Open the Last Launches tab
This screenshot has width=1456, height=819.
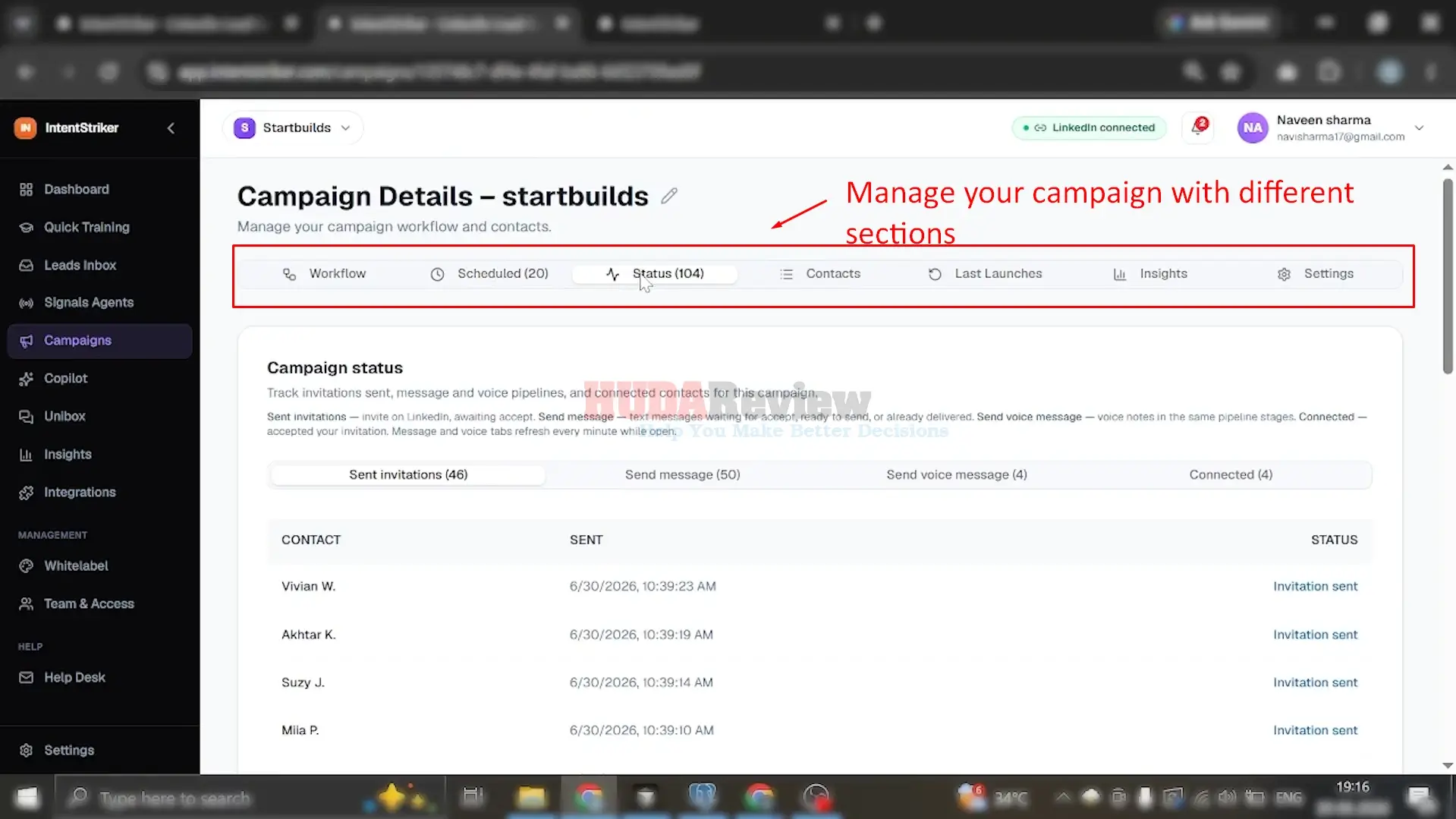click(x=985, y=274)
